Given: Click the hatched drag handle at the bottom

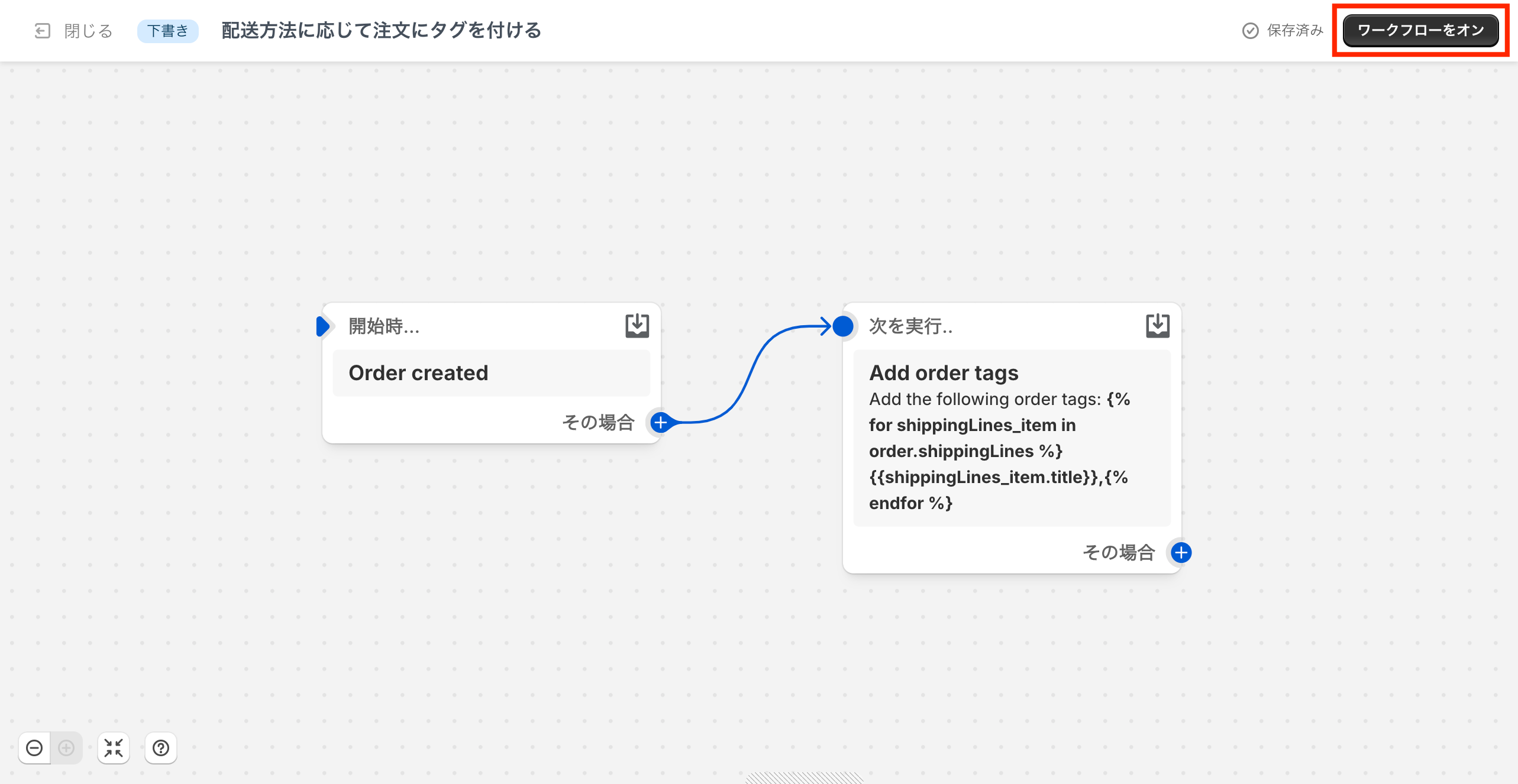Looking at the screenshot, I should pyautogui.click(x=805, y=778).
